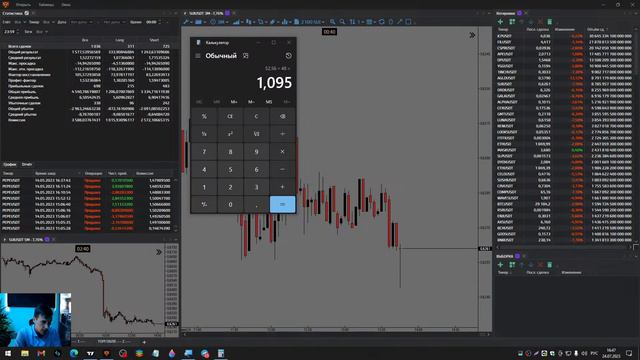Toggle calculator keep-on-top icon
This screenshot has height=360, width=640.
[x=246, y=56]
